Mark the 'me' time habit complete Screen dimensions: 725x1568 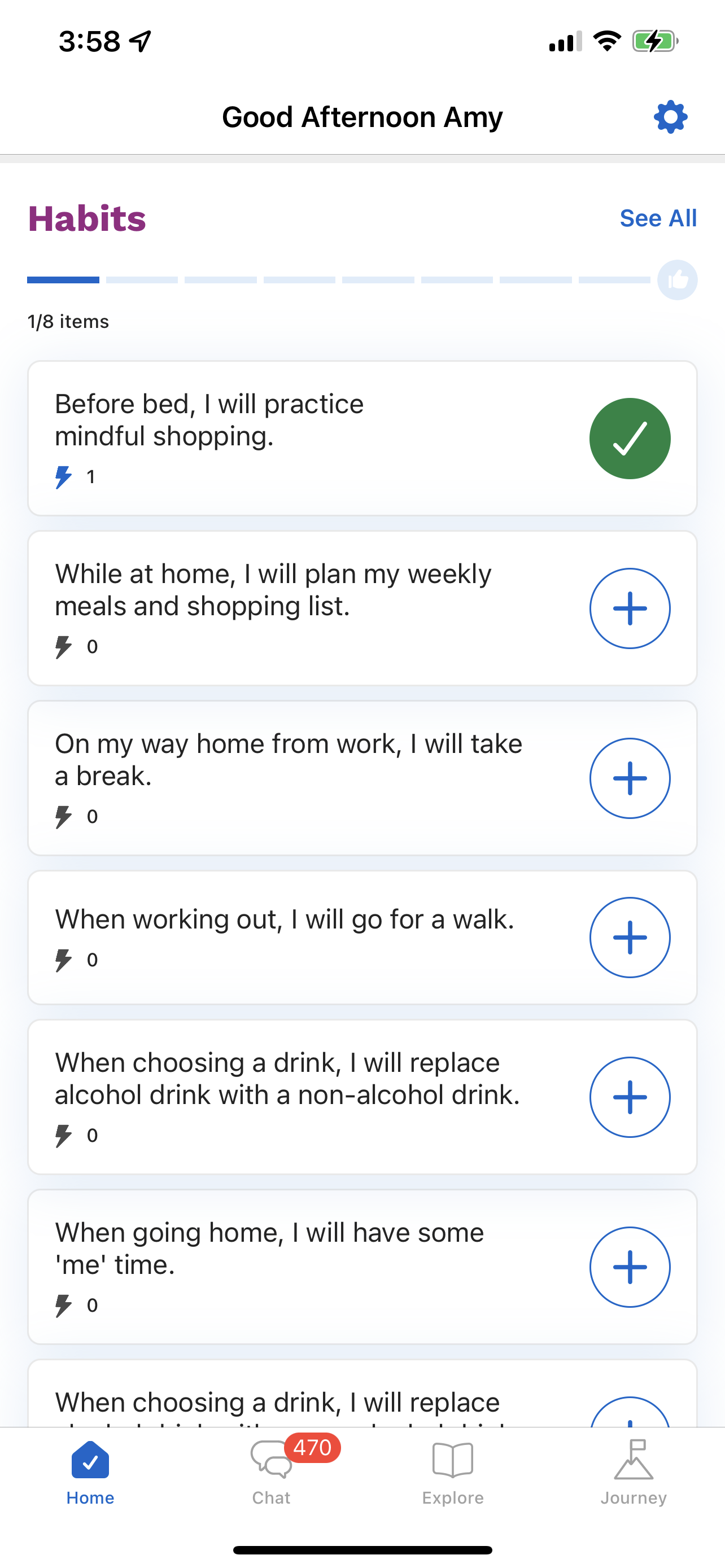point(630,1267)
